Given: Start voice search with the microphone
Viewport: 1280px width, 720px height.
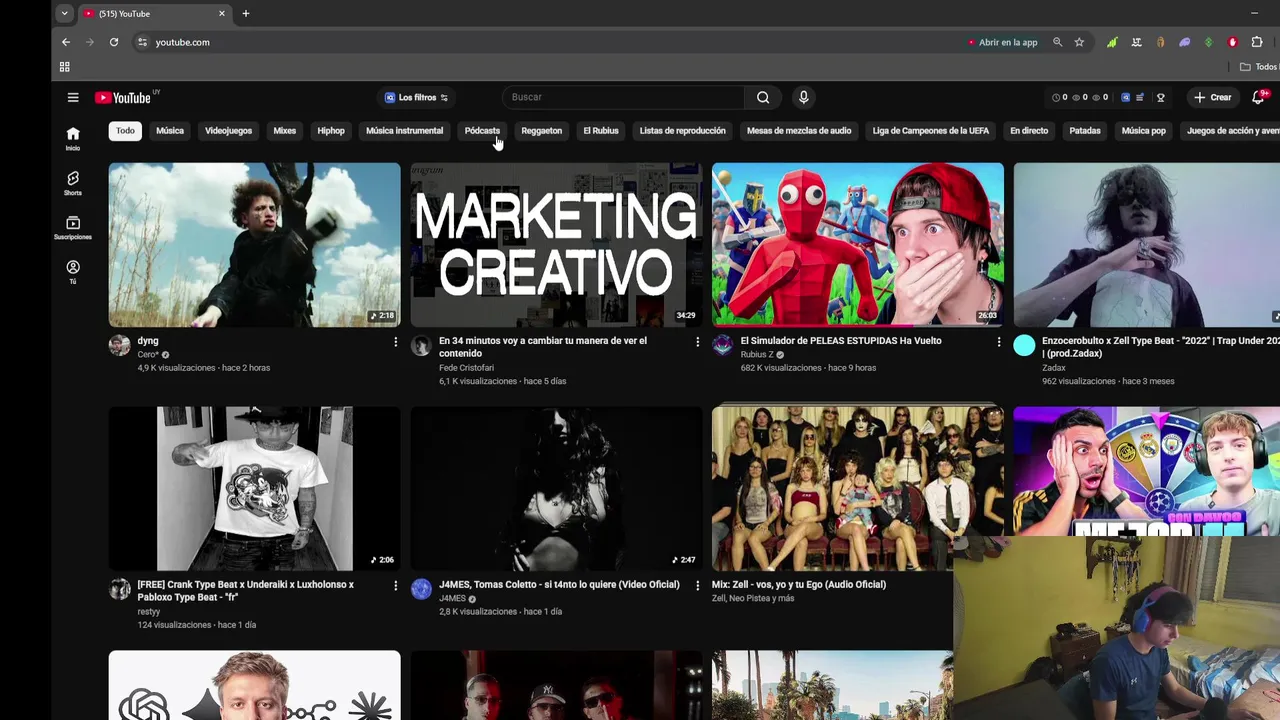Looking at the screenshot, I should pyautogui.click(x=803, y=97).
